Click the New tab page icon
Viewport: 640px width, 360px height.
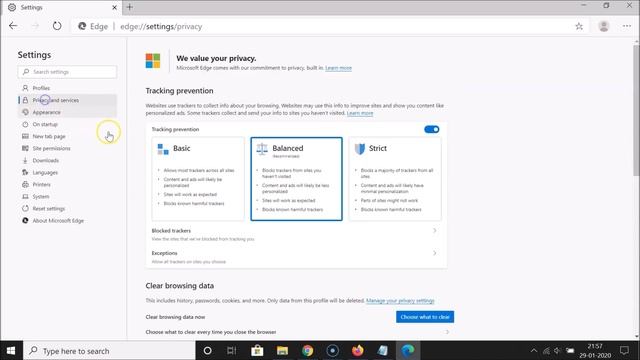[25, 136]
